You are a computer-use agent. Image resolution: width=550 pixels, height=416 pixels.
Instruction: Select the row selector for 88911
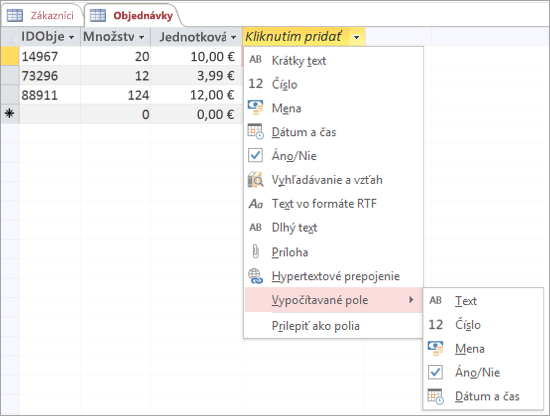10,95
